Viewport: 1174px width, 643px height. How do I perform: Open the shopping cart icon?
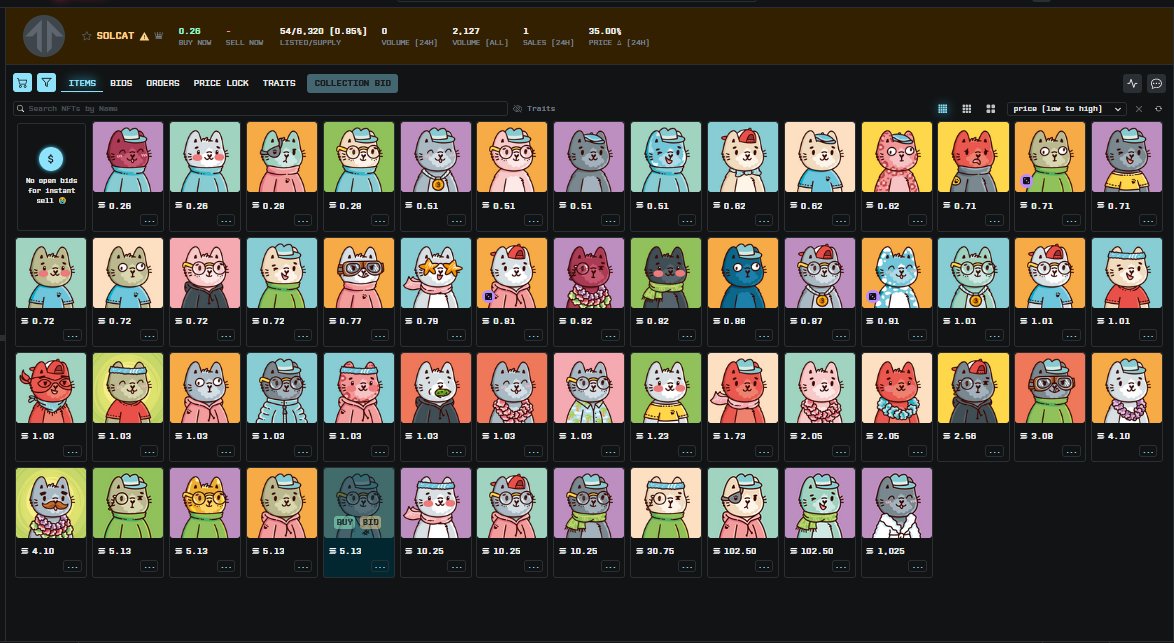[22, 83]
